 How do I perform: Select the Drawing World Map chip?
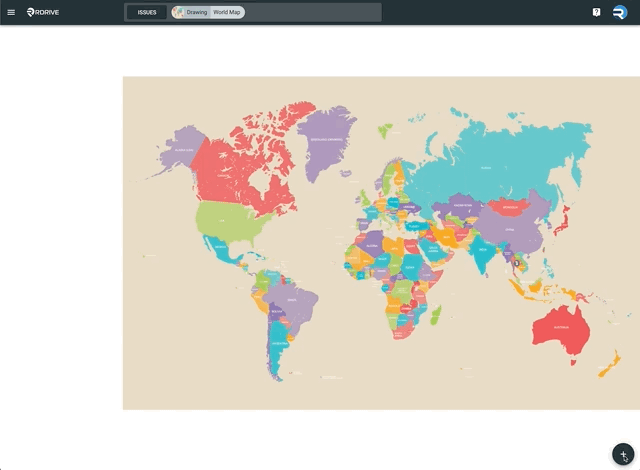tap(208, 12)
